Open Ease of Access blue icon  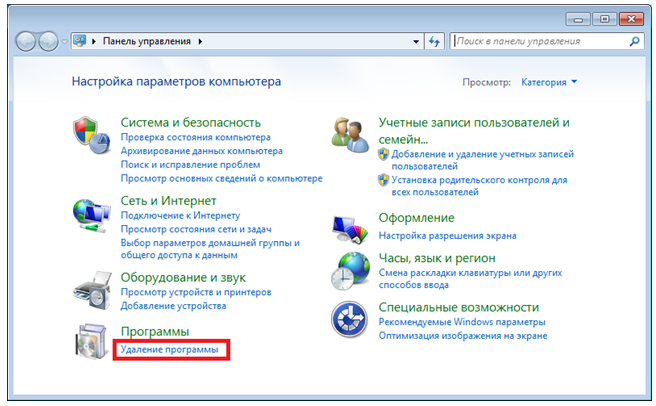coord(349,320)
